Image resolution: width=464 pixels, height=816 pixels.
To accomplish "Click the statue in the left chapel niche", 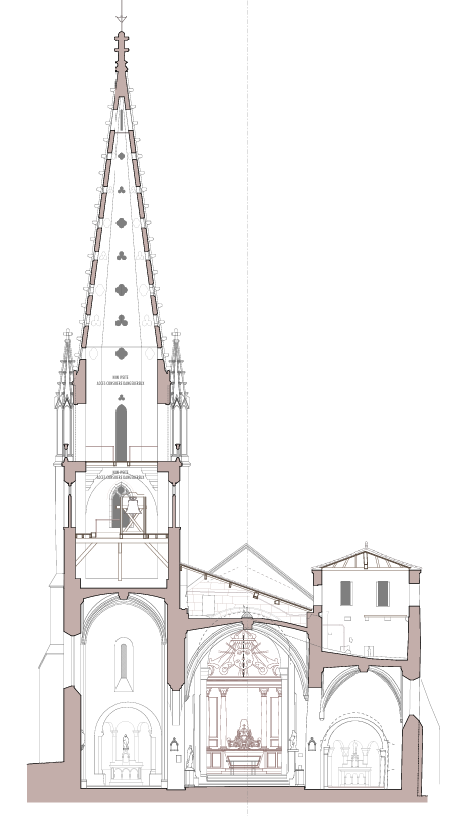I will (x=125, y=747).
